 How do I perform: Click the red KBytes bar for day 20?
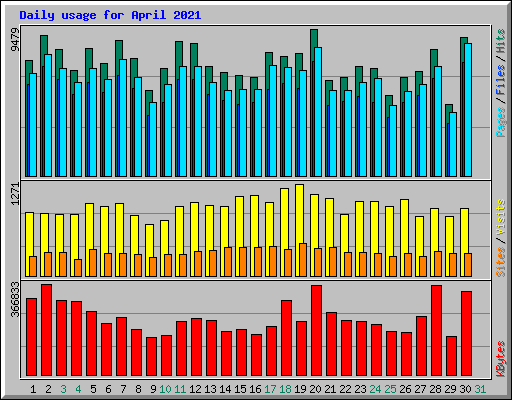click(316, 330)
